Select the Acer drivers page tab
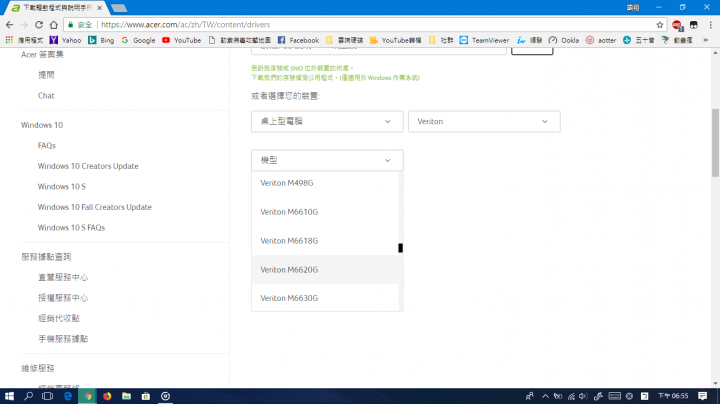This screenshot has width=720, height=404. (55, 8)
